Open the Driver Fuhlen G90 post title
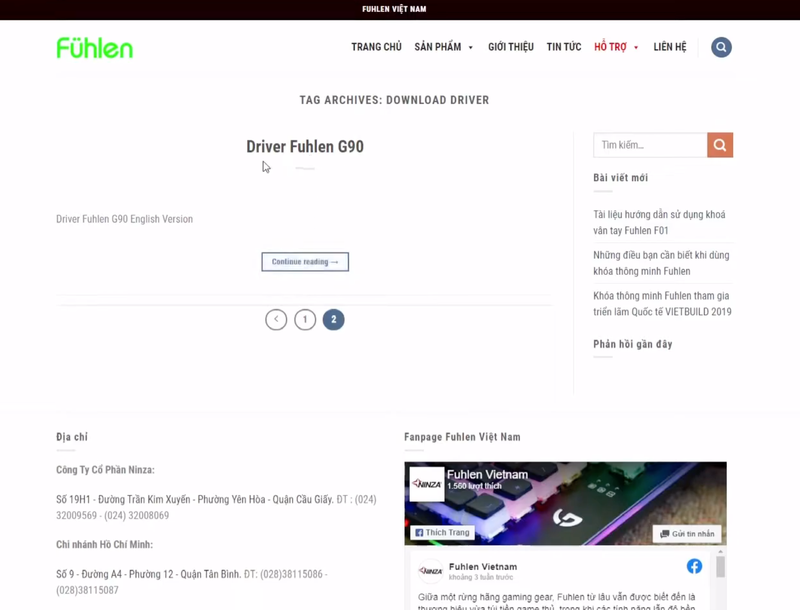Viewport: 800px width, 610px height. 305,146
